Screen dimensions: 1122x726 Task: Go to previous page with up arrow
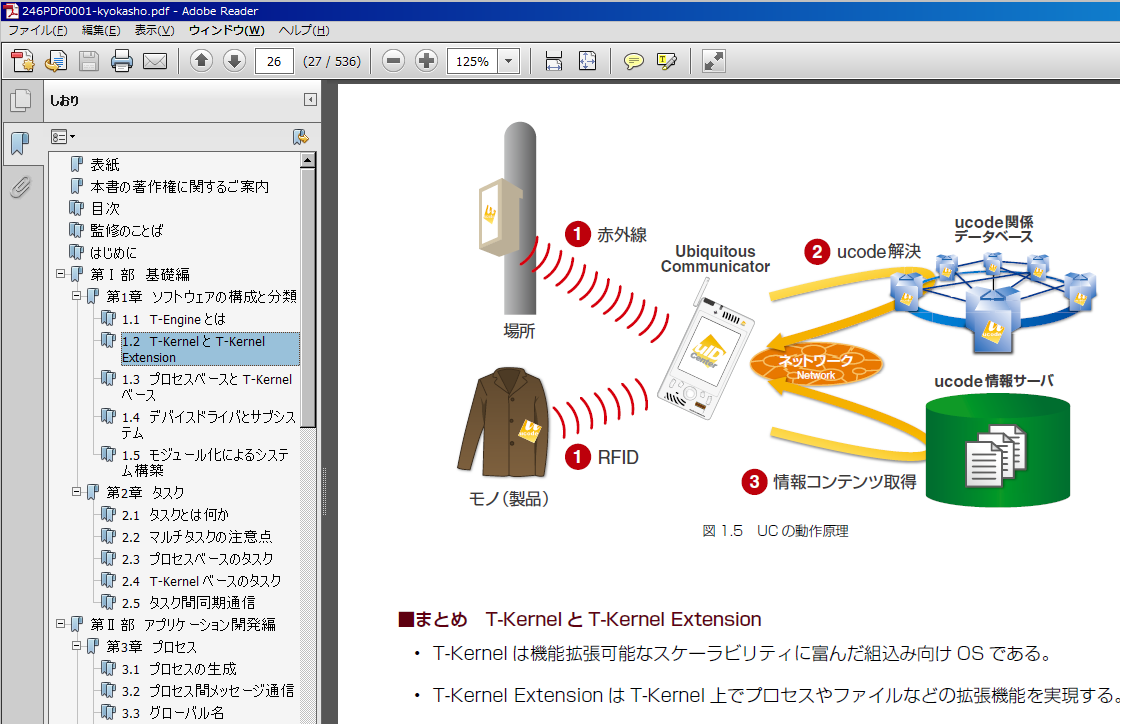[201, 61]
